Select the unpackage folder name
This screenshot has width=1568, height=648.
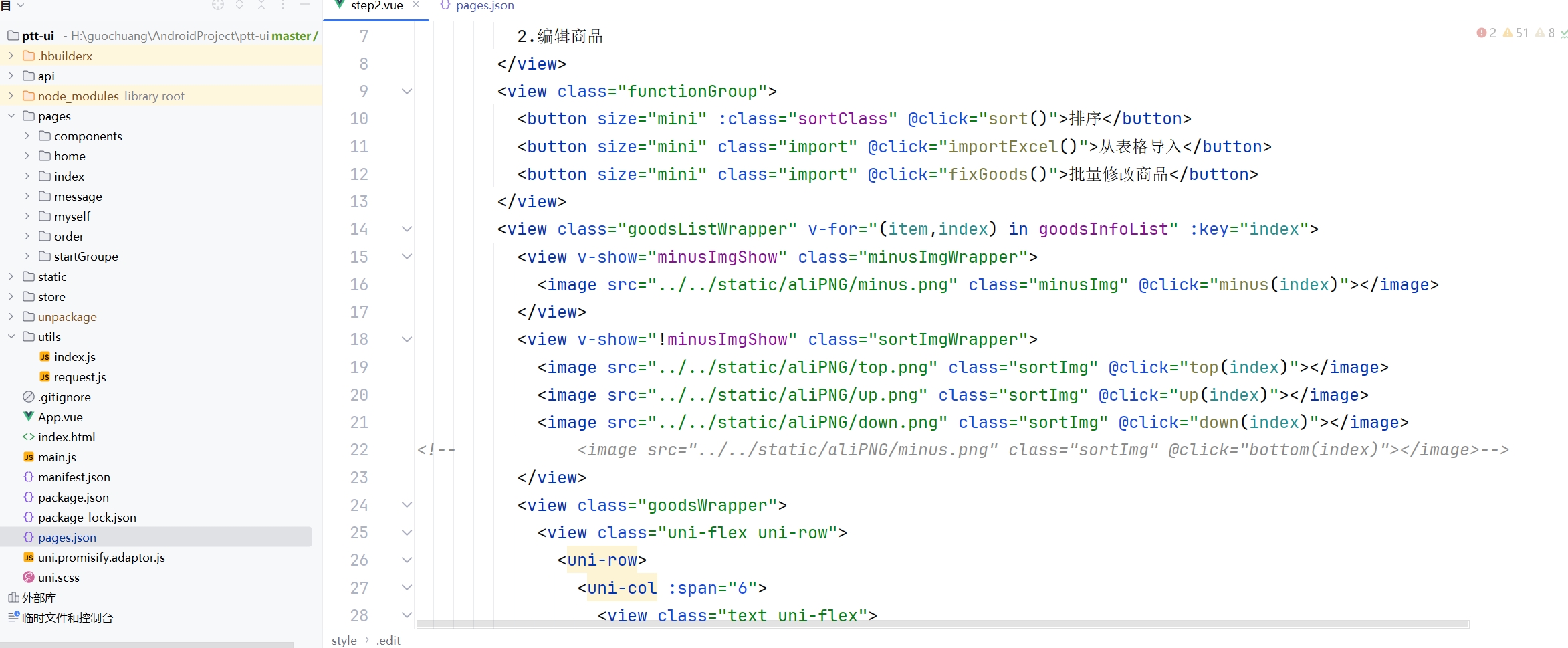pos(67,317)
